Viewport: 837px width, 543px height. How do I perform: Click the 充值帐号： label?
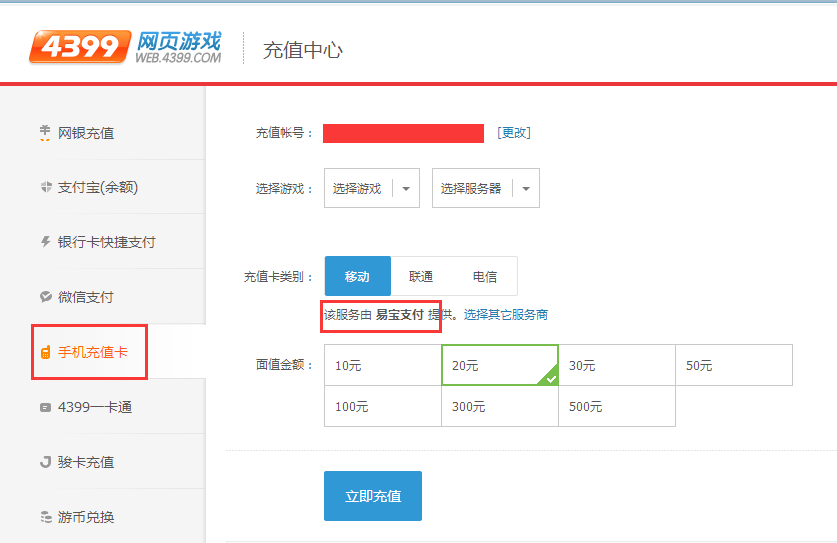click(284, 133)
